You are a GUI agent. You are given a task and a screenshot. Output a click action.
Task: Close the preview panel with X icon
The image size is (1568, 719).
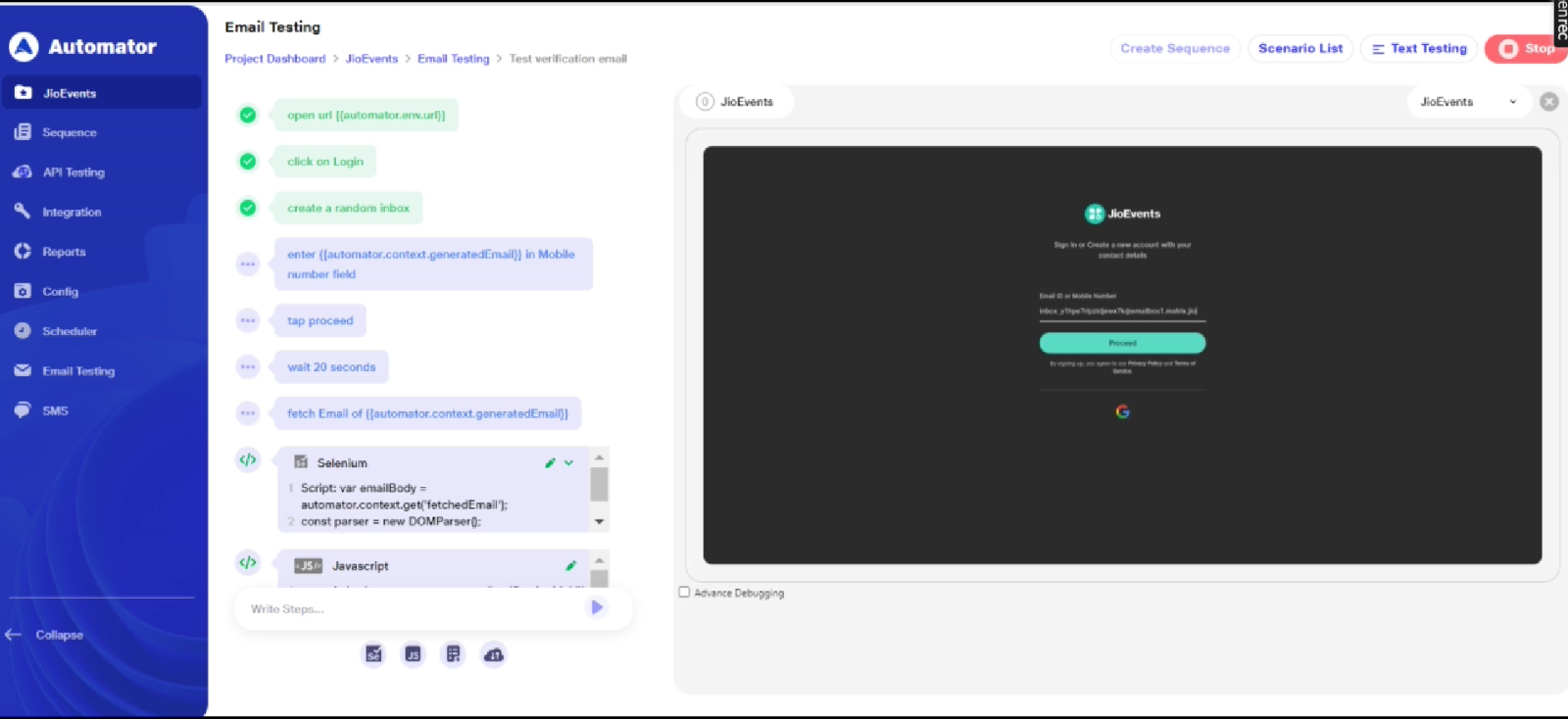[x=1549, y=102]
